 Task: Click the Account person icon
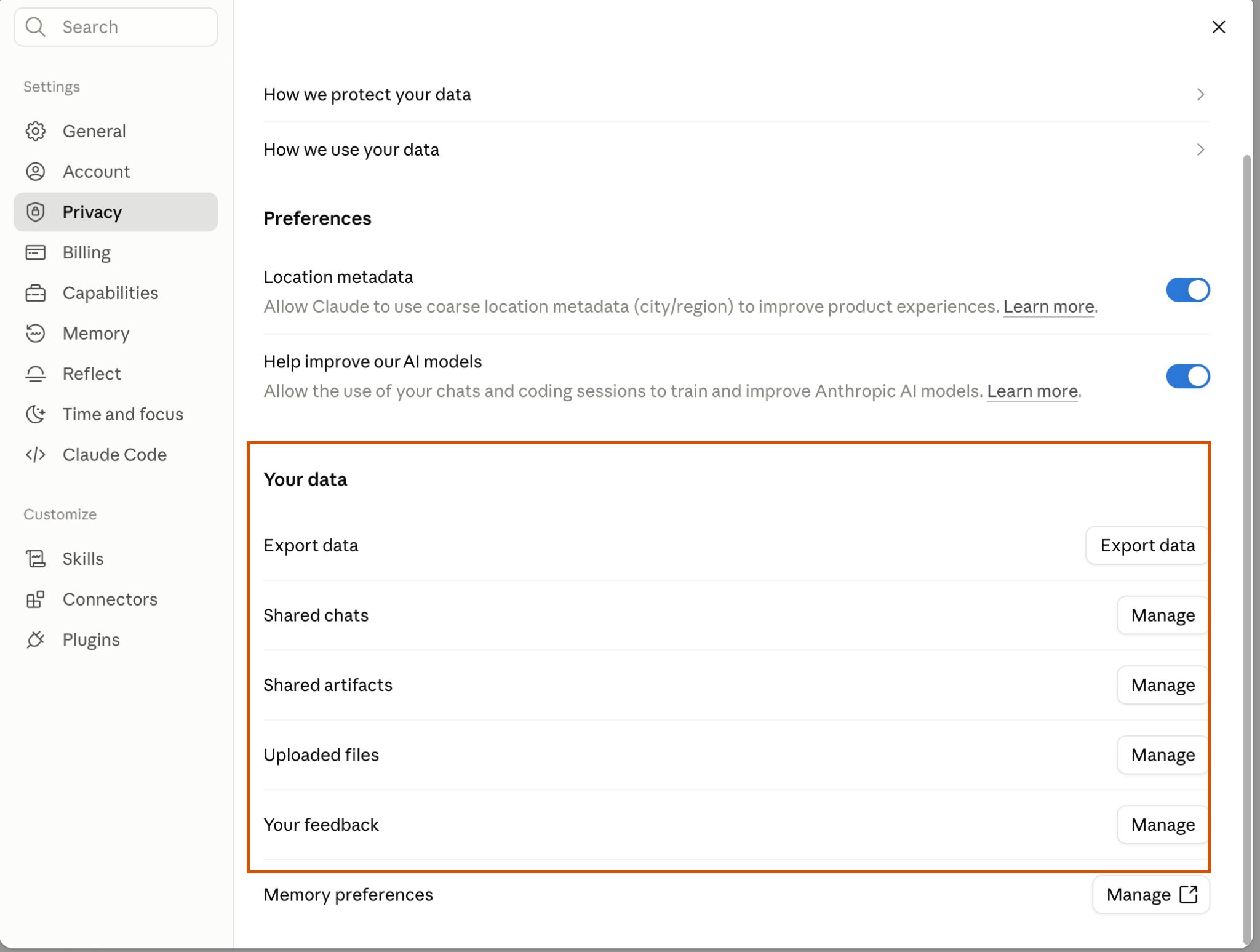tap(36, 172)
